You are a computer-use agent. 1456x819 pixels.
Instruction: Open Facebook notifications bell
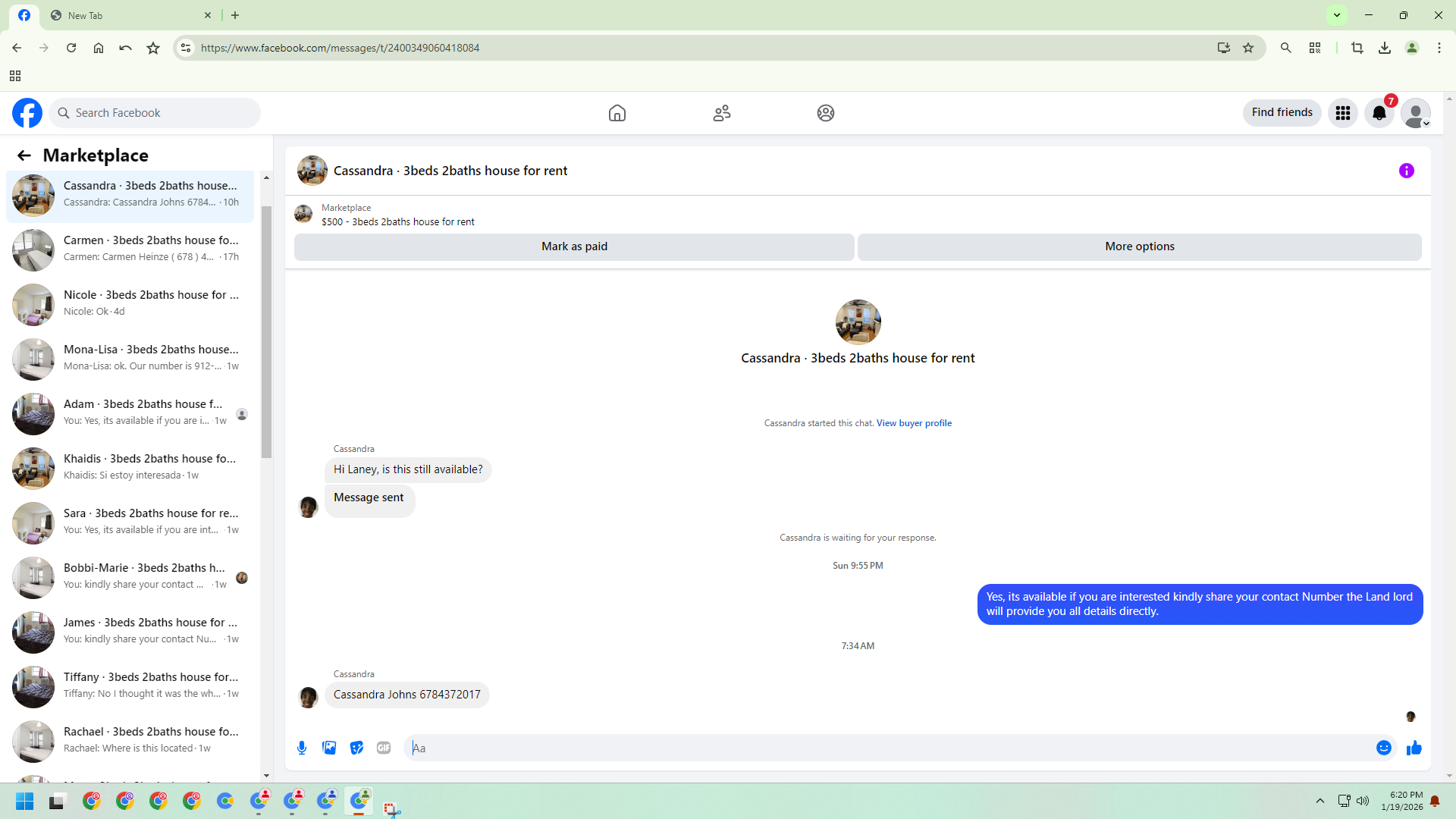pos(1379,113)
